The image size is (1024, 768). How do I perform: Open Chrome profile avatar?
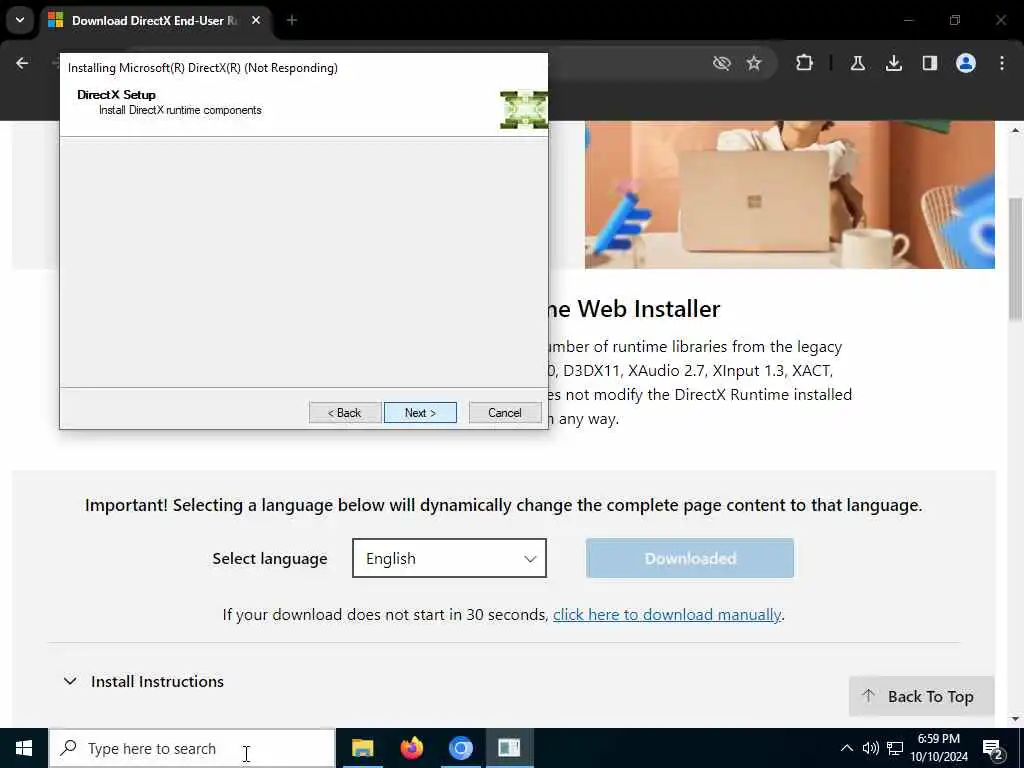[966, 63]
